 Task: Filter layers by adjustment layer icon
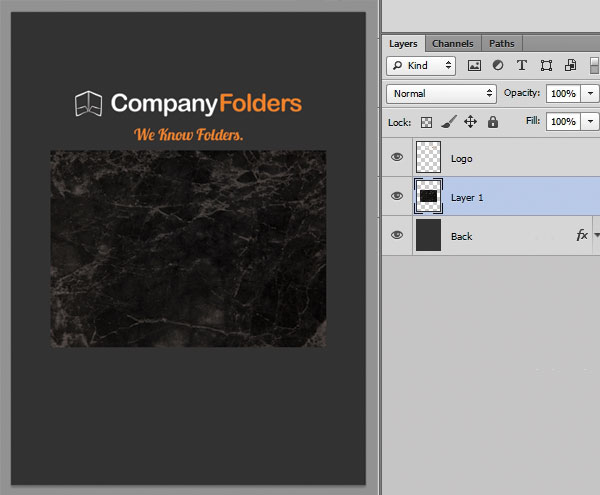pos(498,65)
